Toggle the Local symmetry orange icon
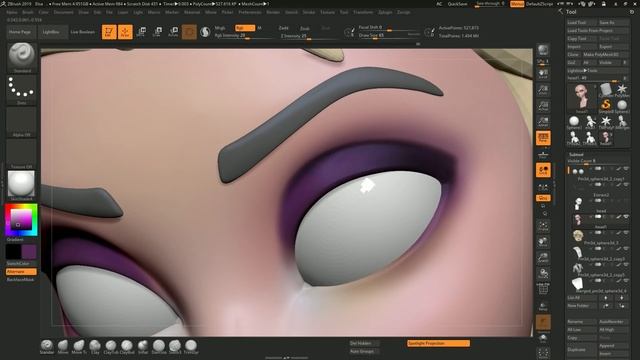This screenshot has height=360, width=640. pyautogui.click(x=543, y=170)
